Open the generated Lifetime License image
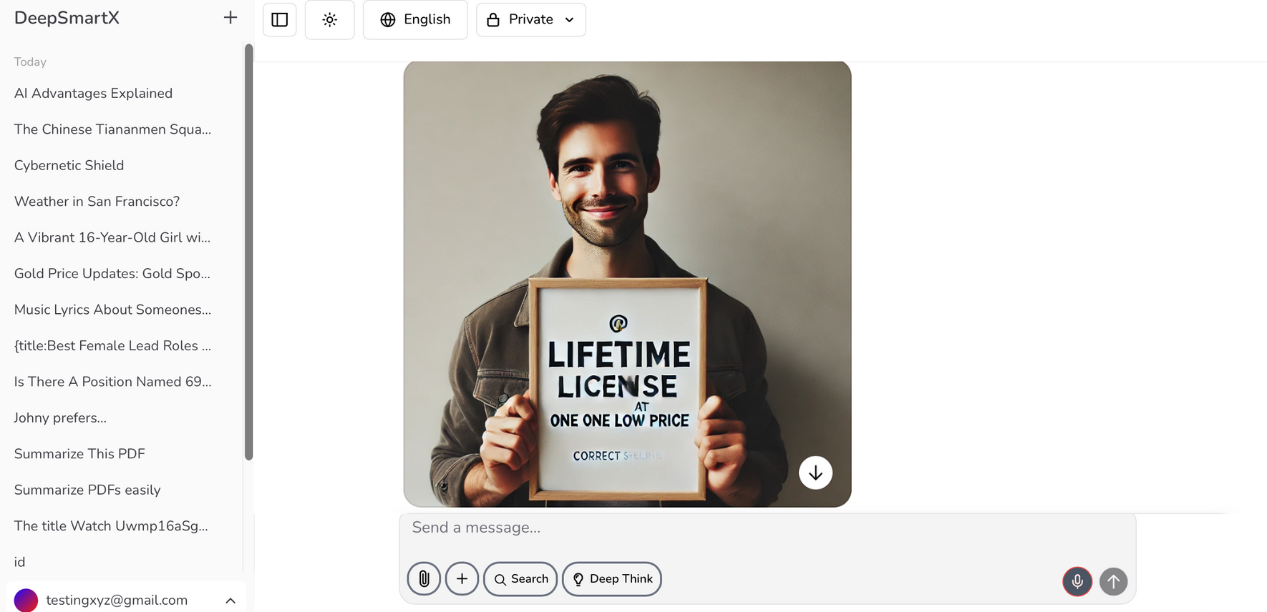This screenshot has height=612, width=1267. [x=627, y=250]
